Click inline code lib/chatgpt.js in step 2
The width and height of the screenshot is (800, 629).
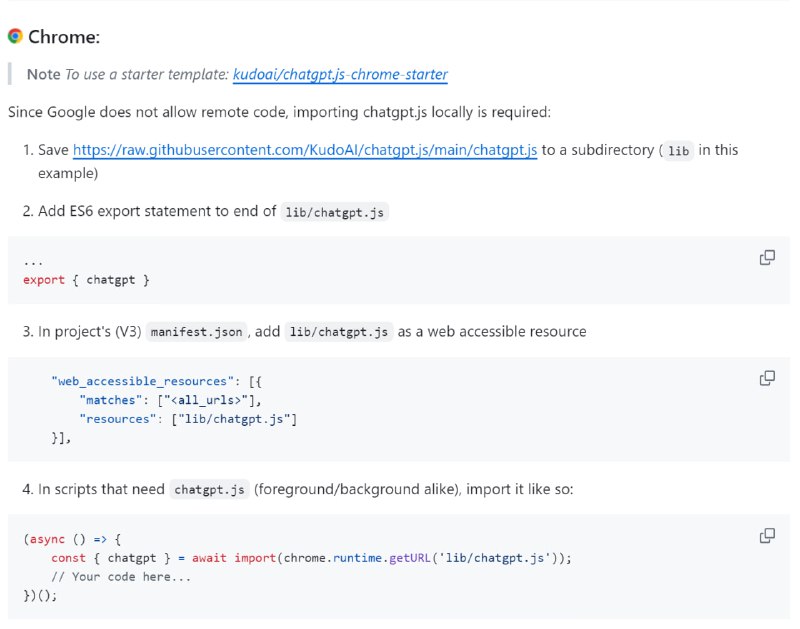pyautogui.click(x=335, y=212)
